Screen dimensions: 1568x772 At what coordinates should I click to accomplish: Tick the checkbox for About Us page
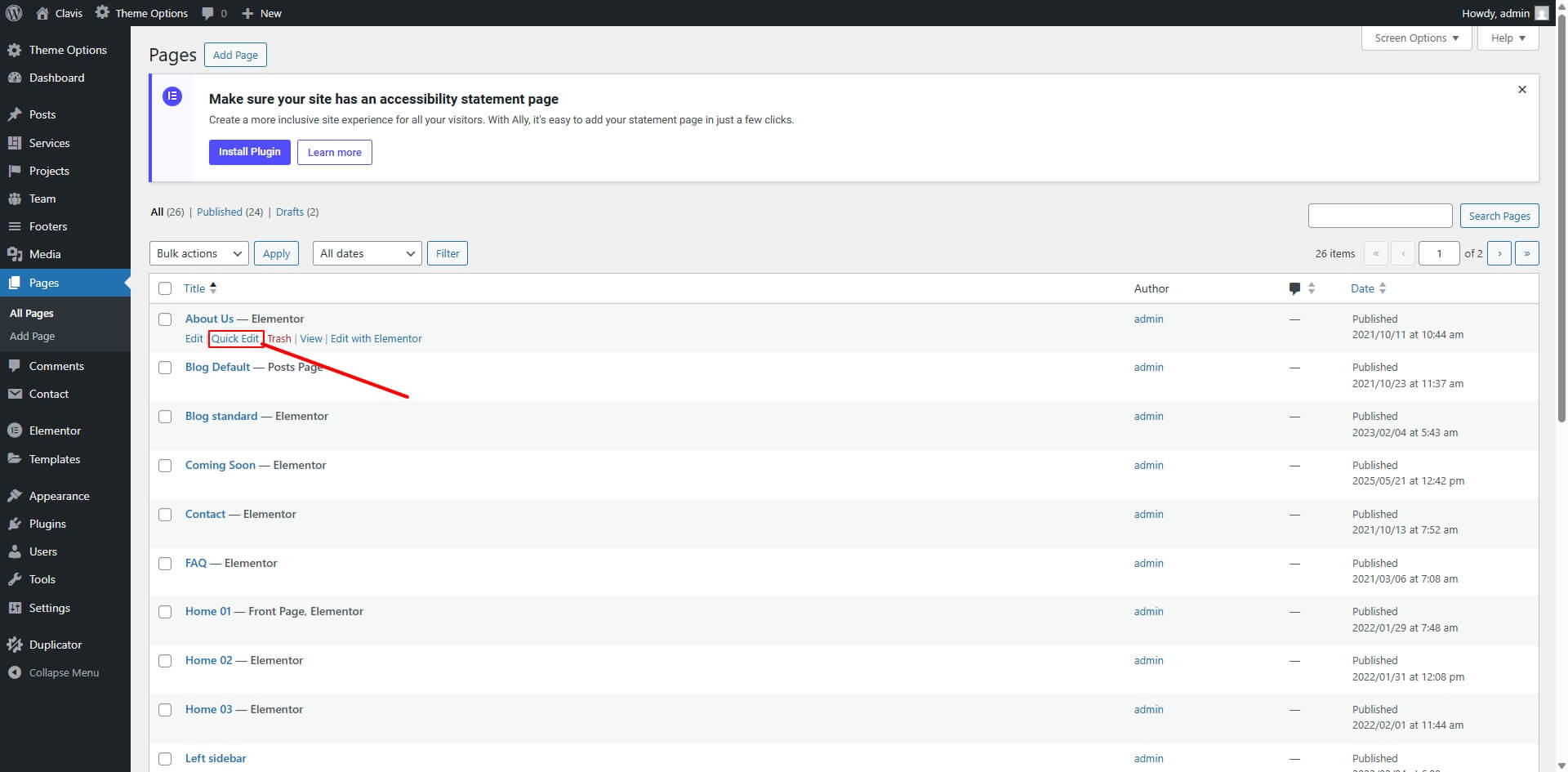(x=165, y=319)
